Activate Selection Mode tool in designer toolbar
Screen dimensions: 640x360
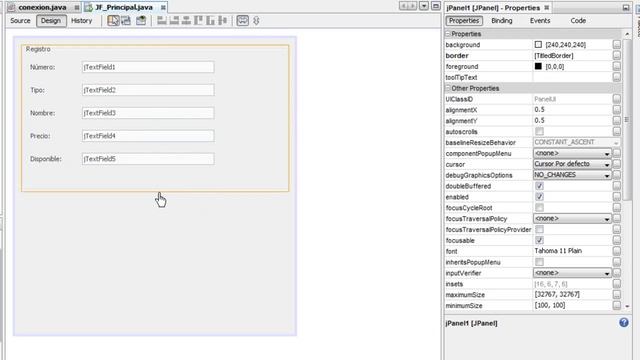(x=113, y=20)
